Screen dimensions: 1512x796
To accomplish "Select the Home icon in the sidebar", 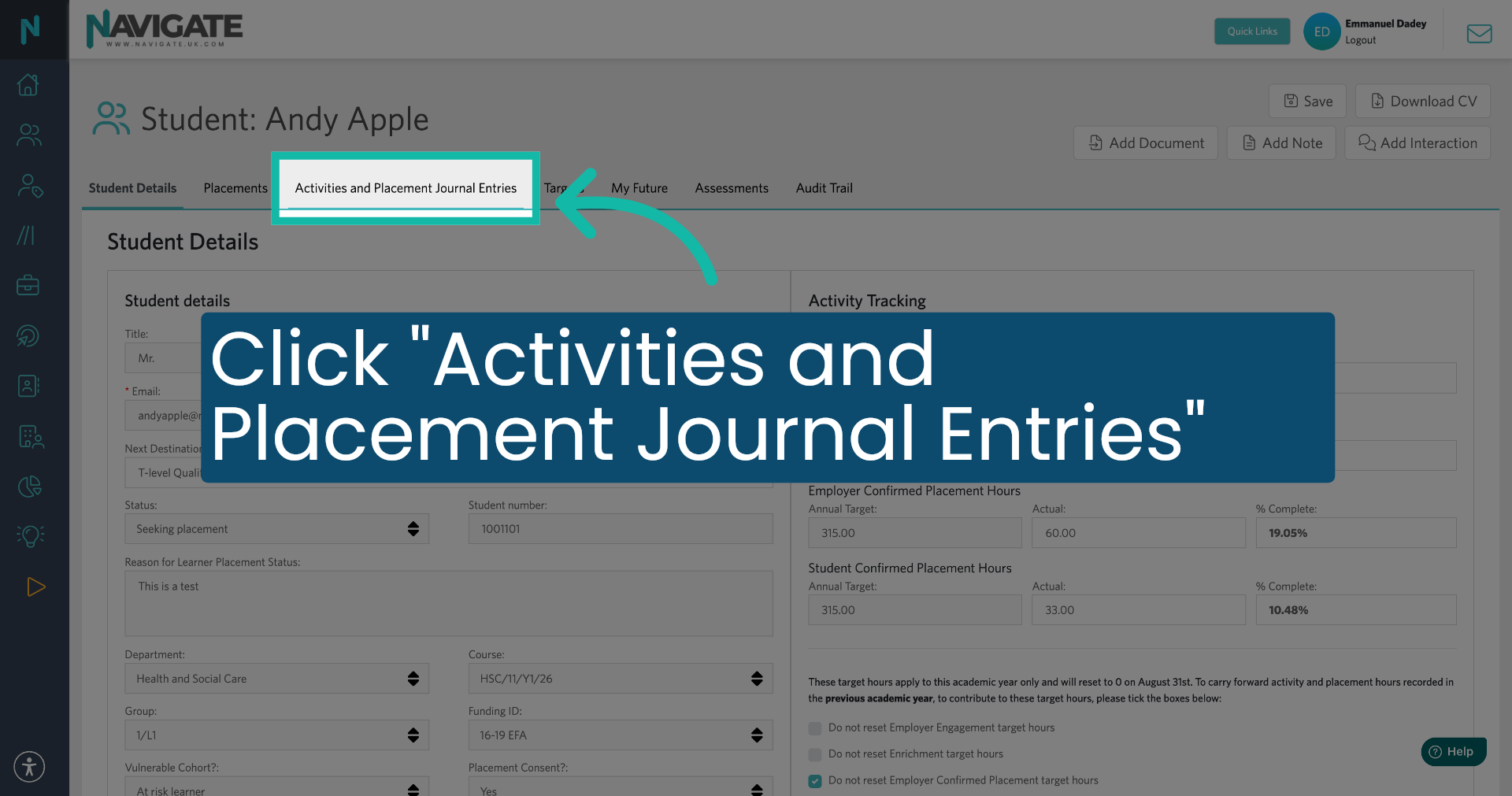I will [x=28, y=84].
